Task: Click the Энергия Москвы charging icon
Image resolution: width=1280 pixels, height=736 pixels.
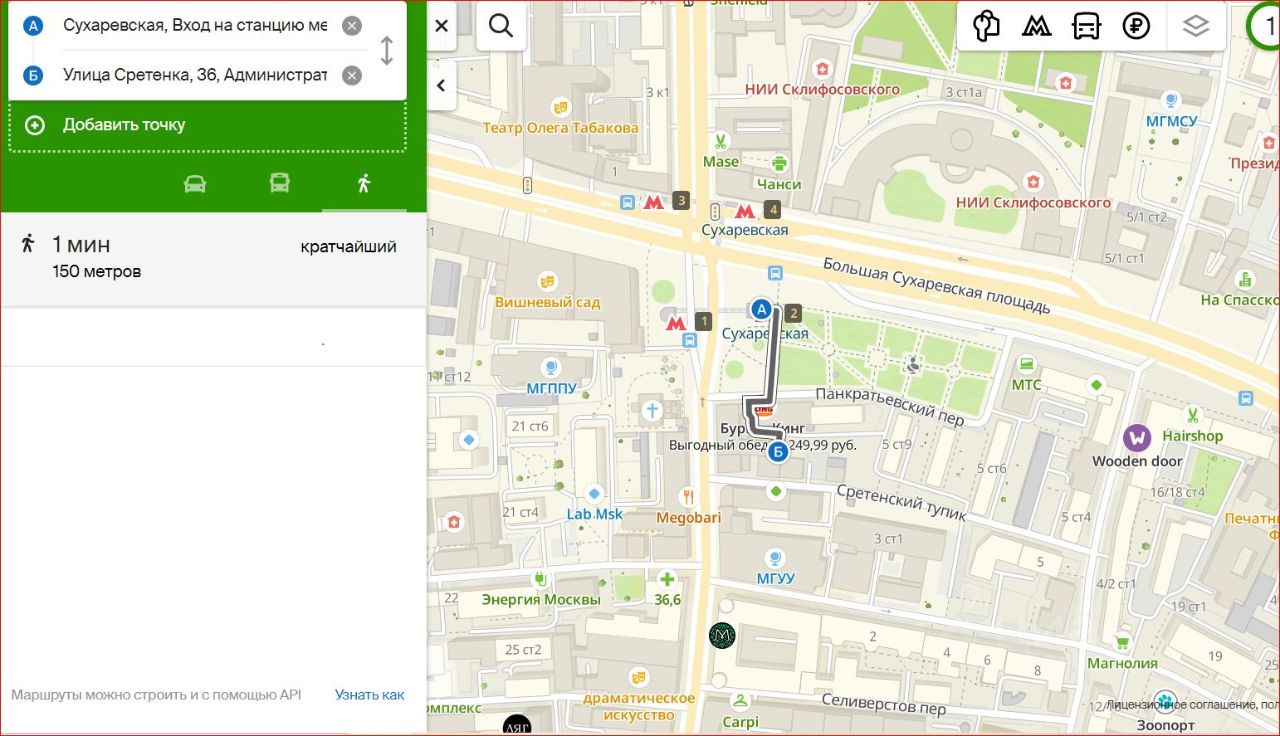Action: [x=540, y=578]
